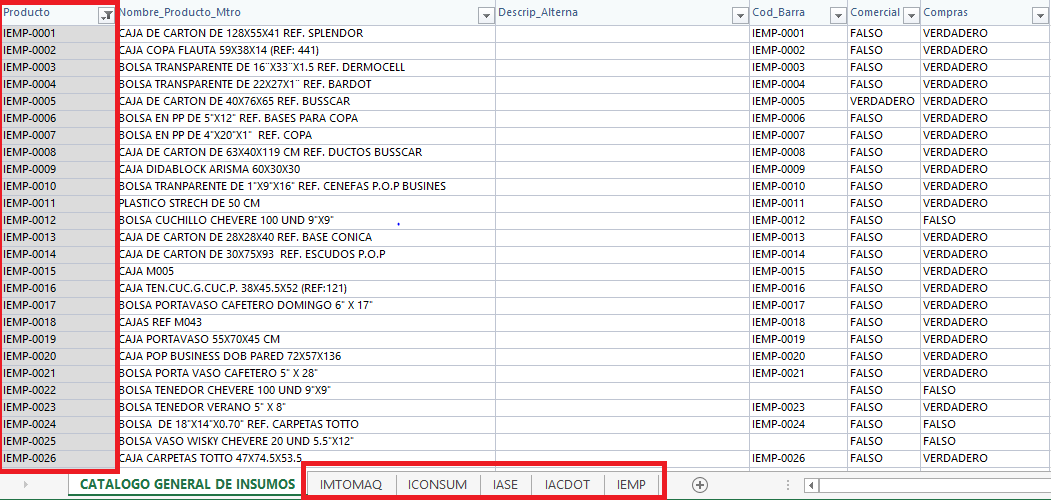Select product cell IEMP-0001

58,34
